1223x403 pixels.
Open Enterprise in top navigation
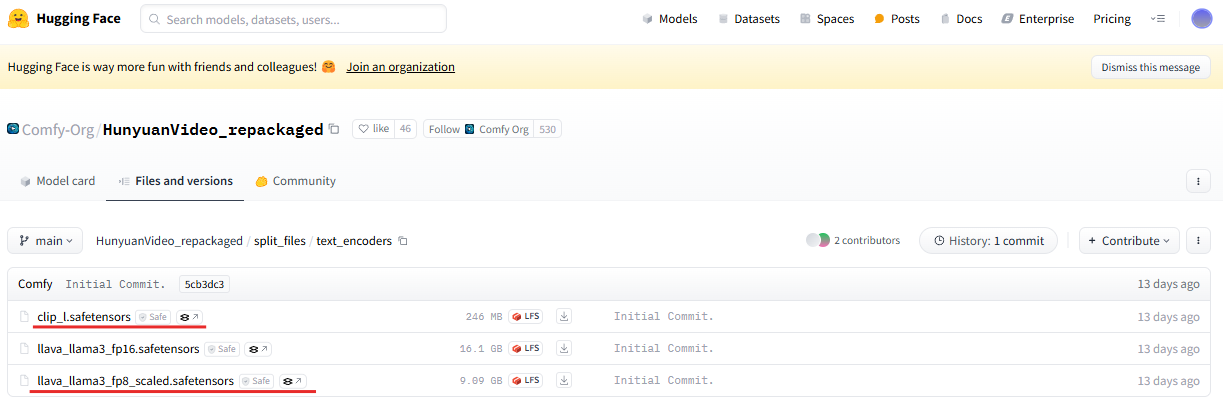pos(1038,19)
